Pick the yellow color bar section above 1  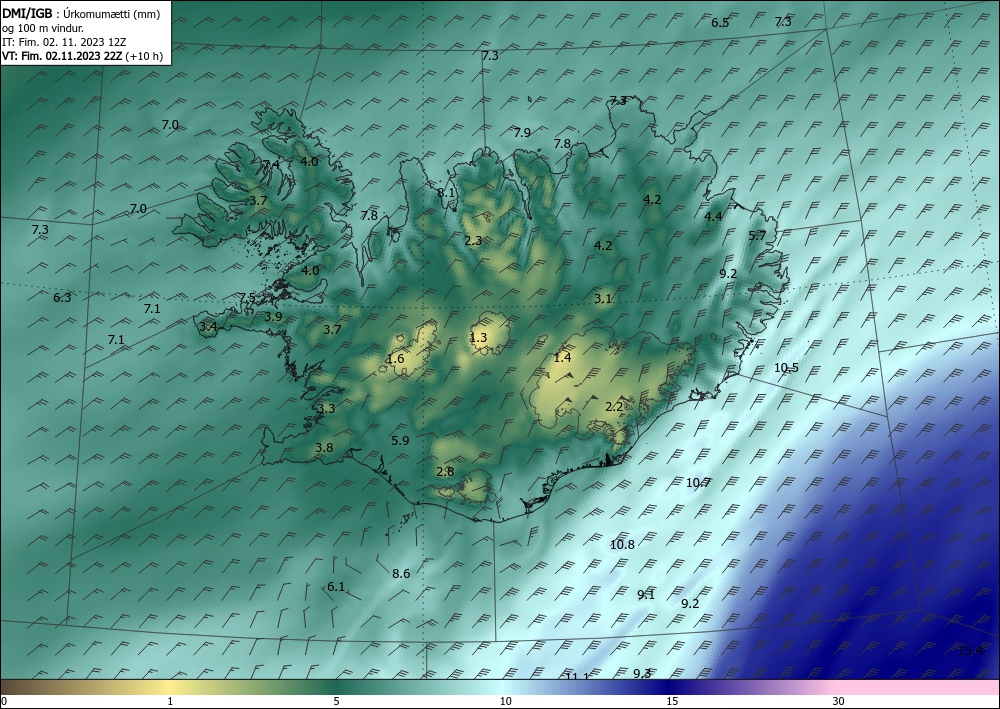(170, 687)
